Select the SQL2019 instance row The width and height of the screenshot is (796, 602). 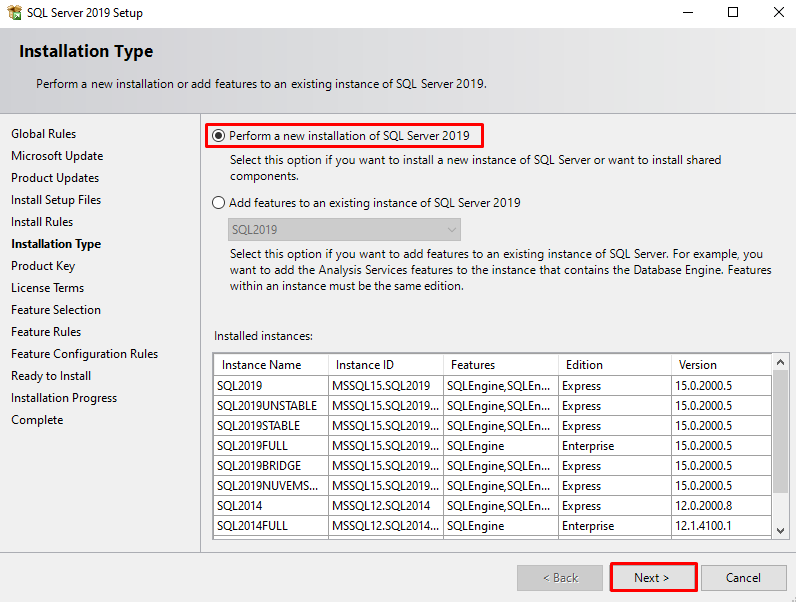tap(492, 386)
